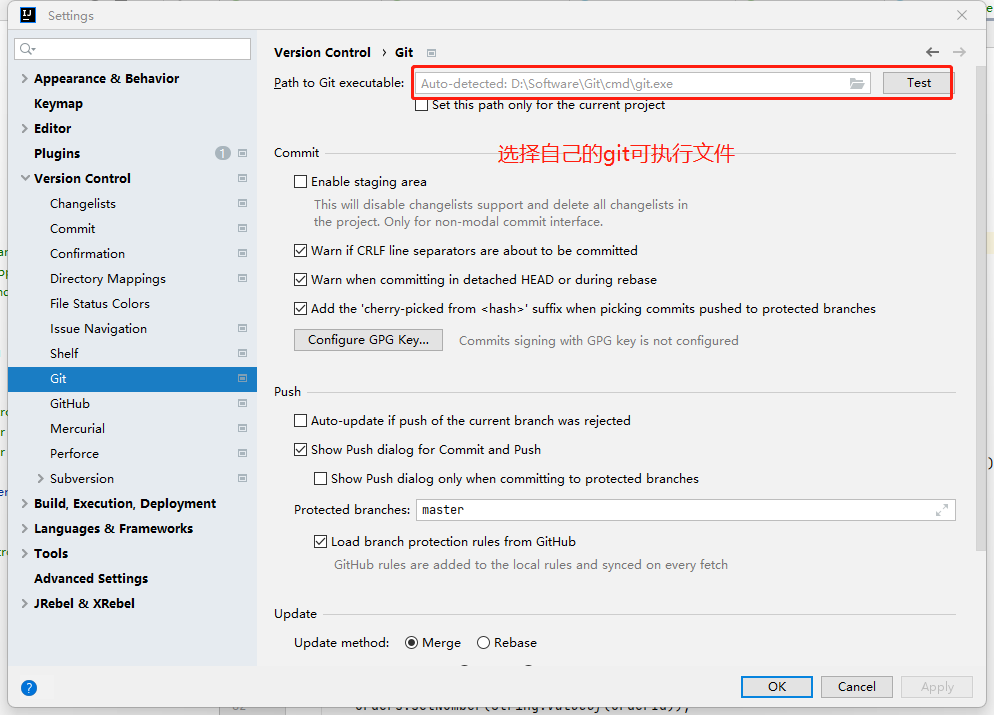Click the project icon on Commit row

242,228
